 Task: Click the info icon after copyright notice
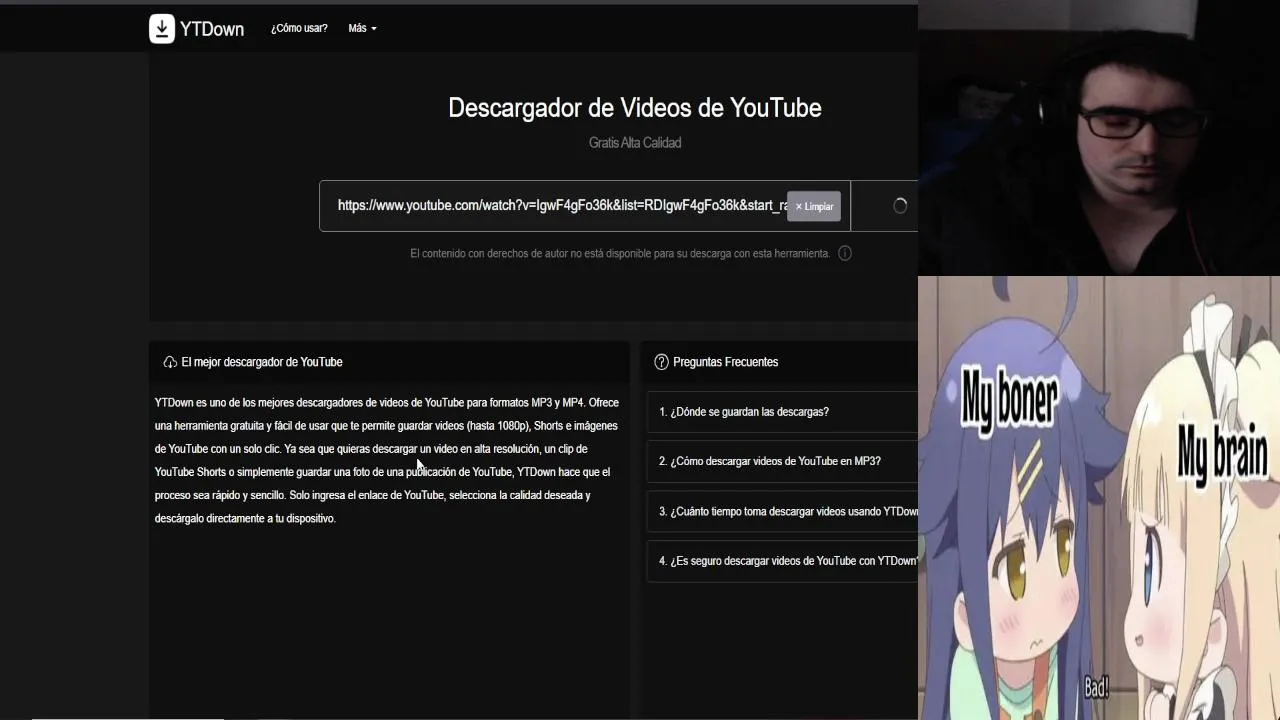click(845, 254)
